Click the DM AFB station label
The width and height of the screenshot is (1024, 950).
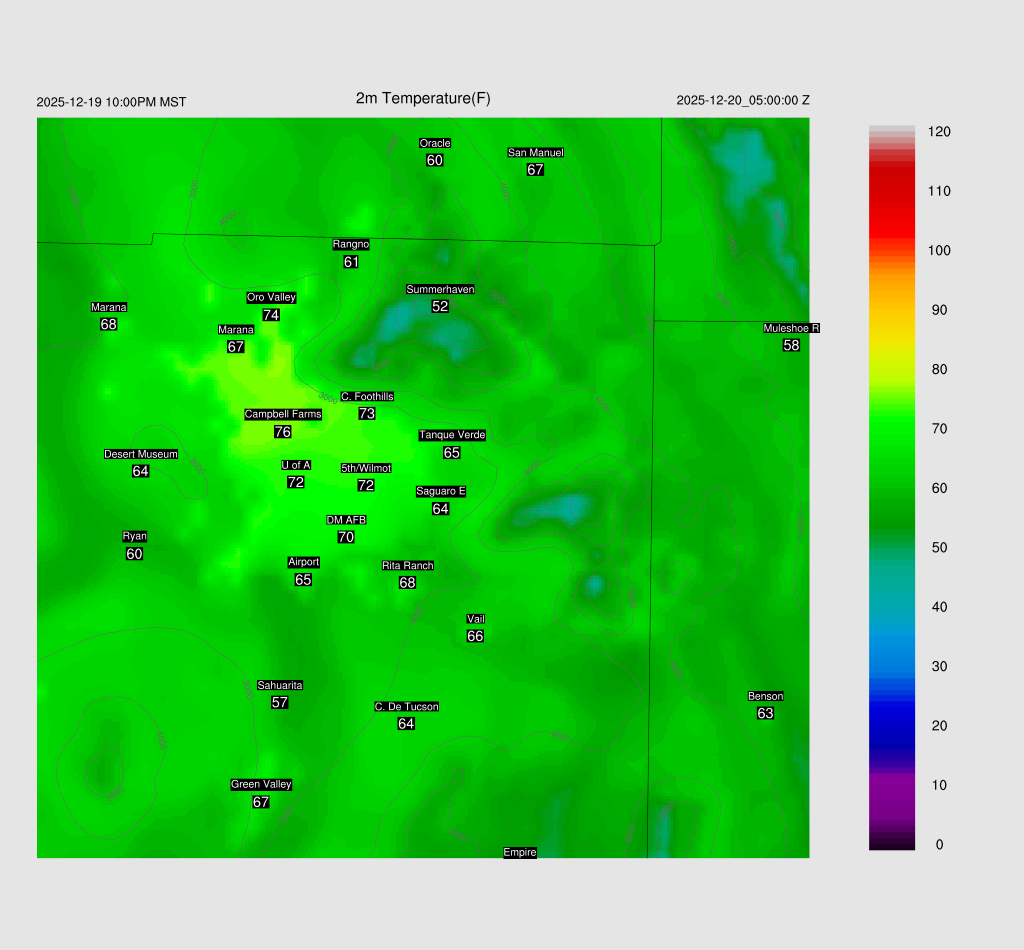coord(346,520)
